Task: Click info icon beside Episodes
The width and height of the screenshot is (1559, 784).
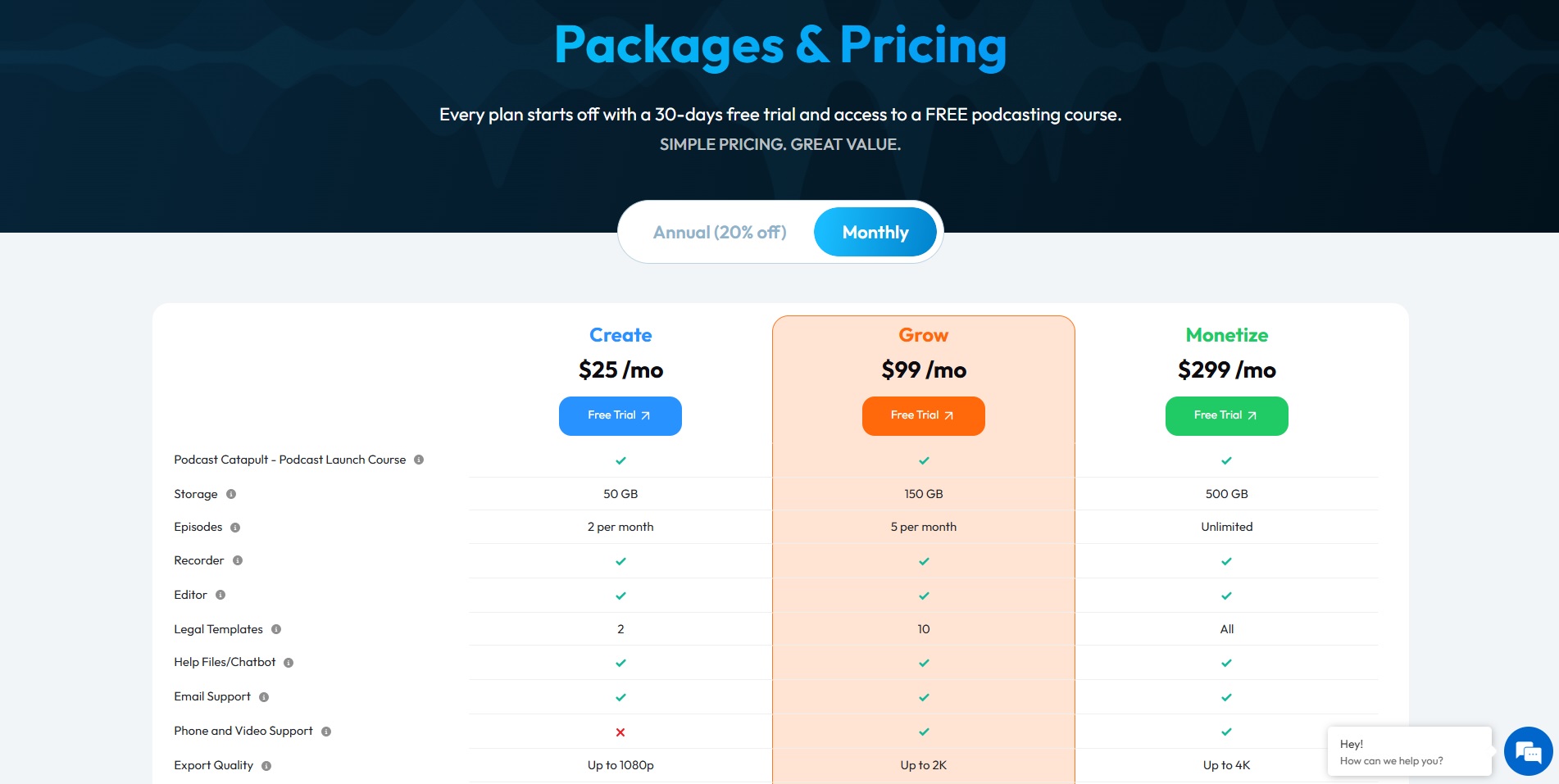Action: (235, 528)
